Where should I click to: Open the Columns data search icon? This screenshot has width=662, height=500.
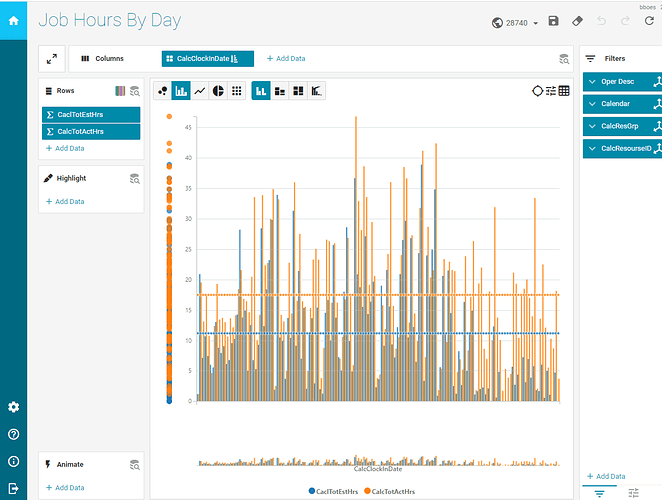point(564,59)
